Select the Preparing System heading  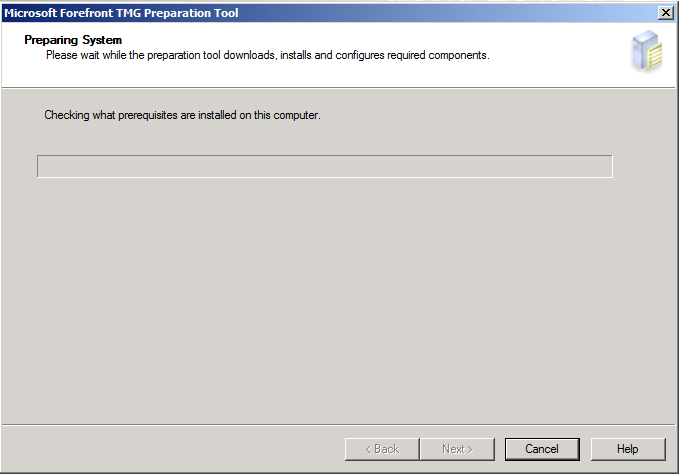[x=73, y=40]
